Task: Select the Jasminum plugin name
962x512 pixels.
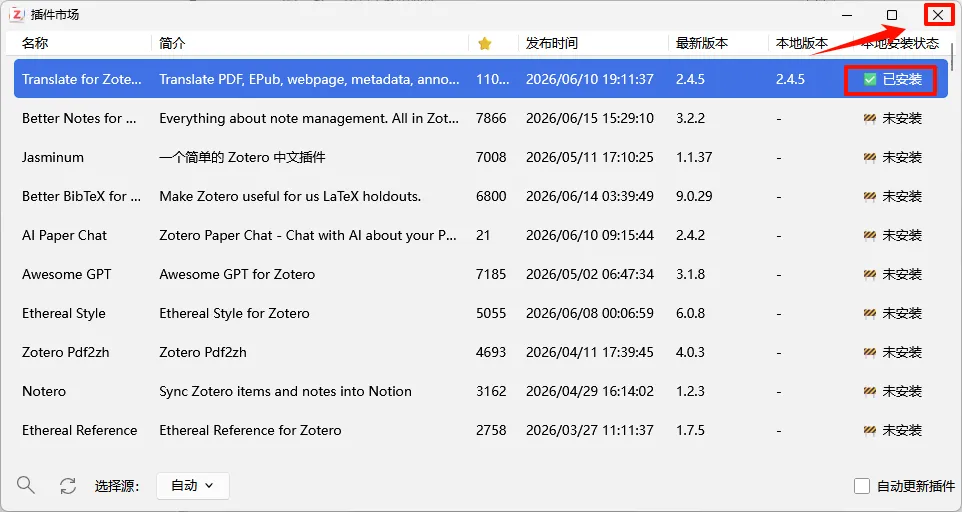Action: [53, 158]
